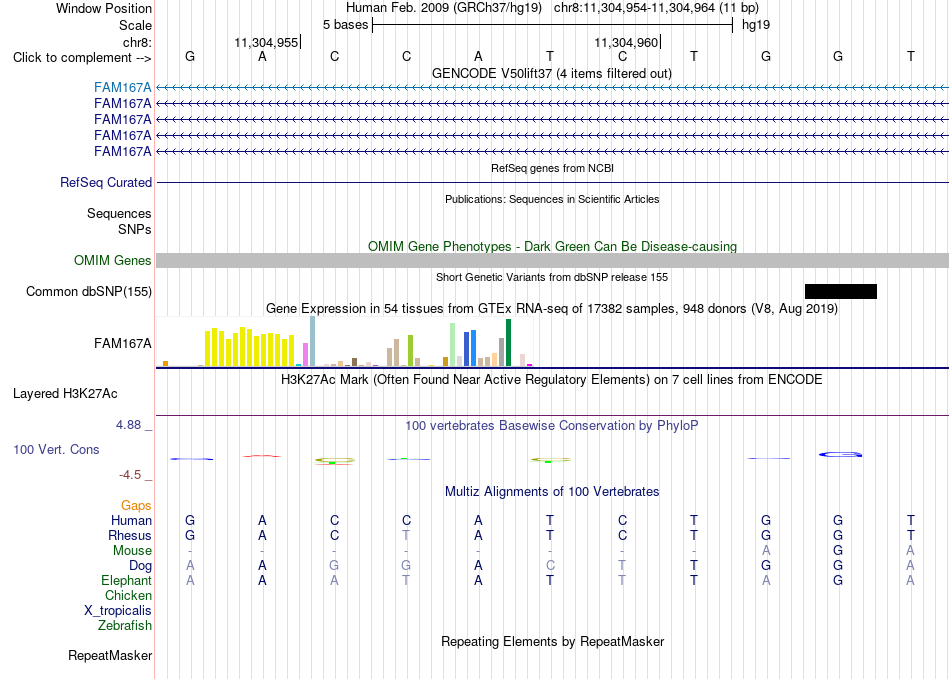Select the Mouse species label
The height and width of the screenshot is (679, 950).
[x=132, y=551]
